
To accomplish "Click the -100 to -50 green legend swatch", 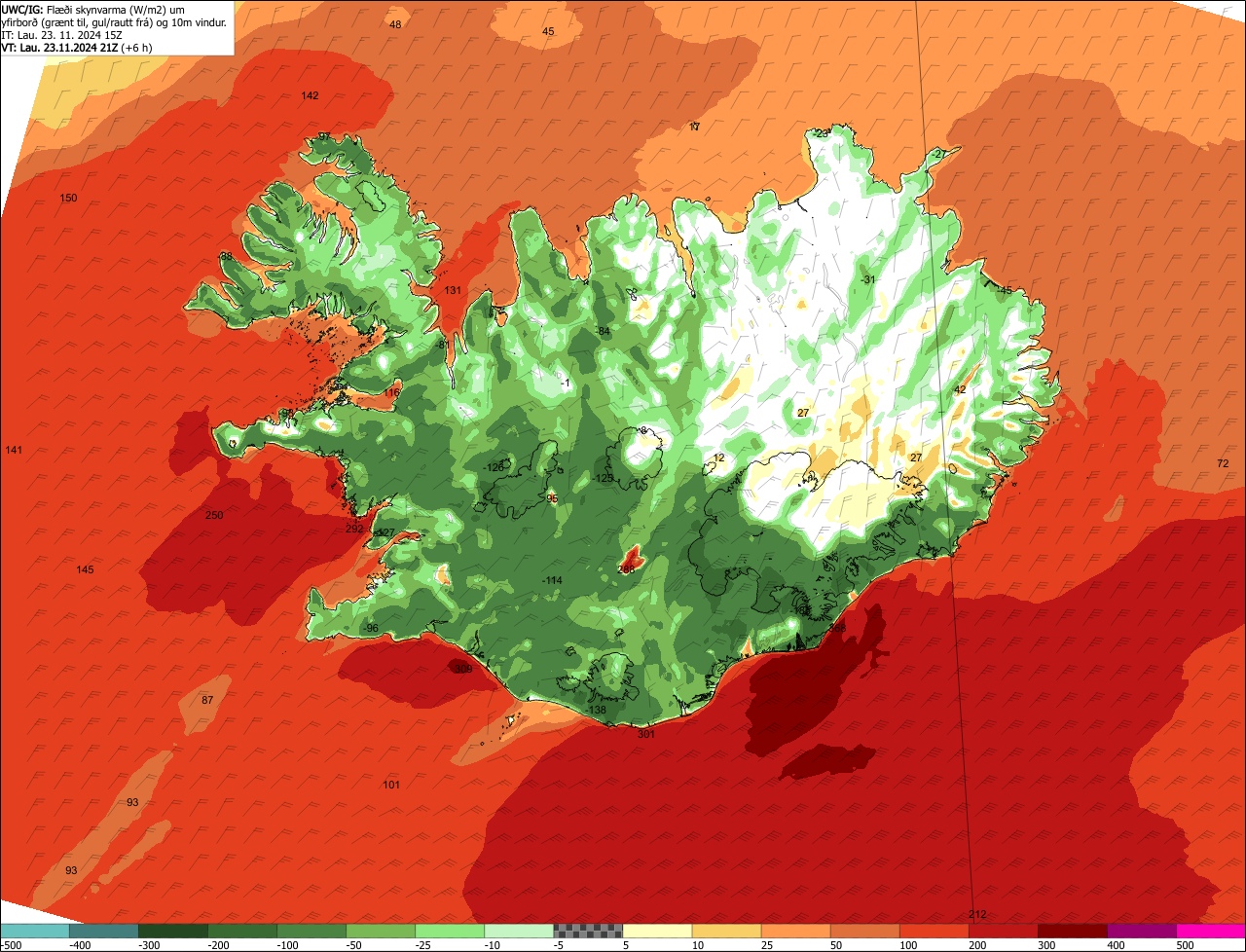I will (311, 931).
